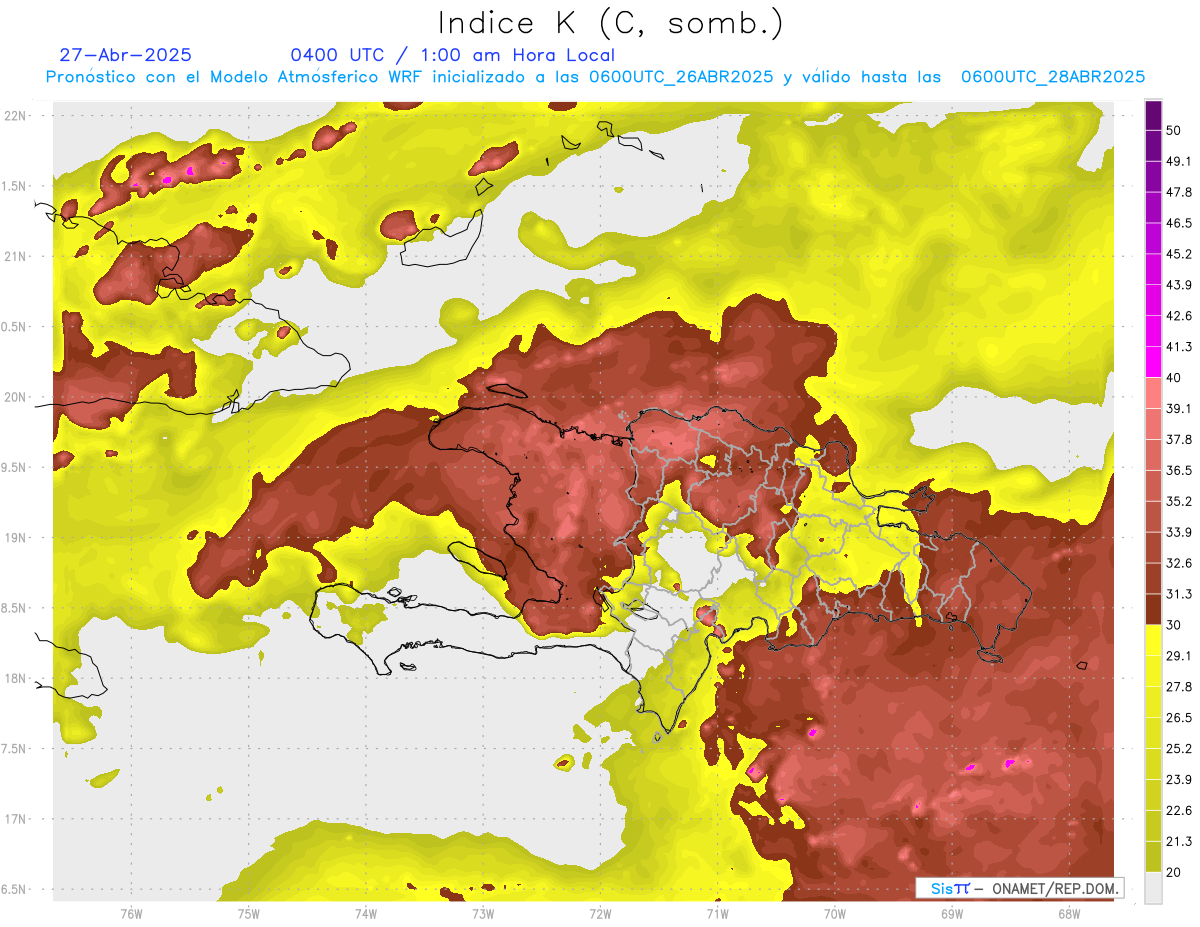Select the date text '27-Abr-2025'
The height and width of the screenshot is (927, 1200).
[x=126, y=55]
